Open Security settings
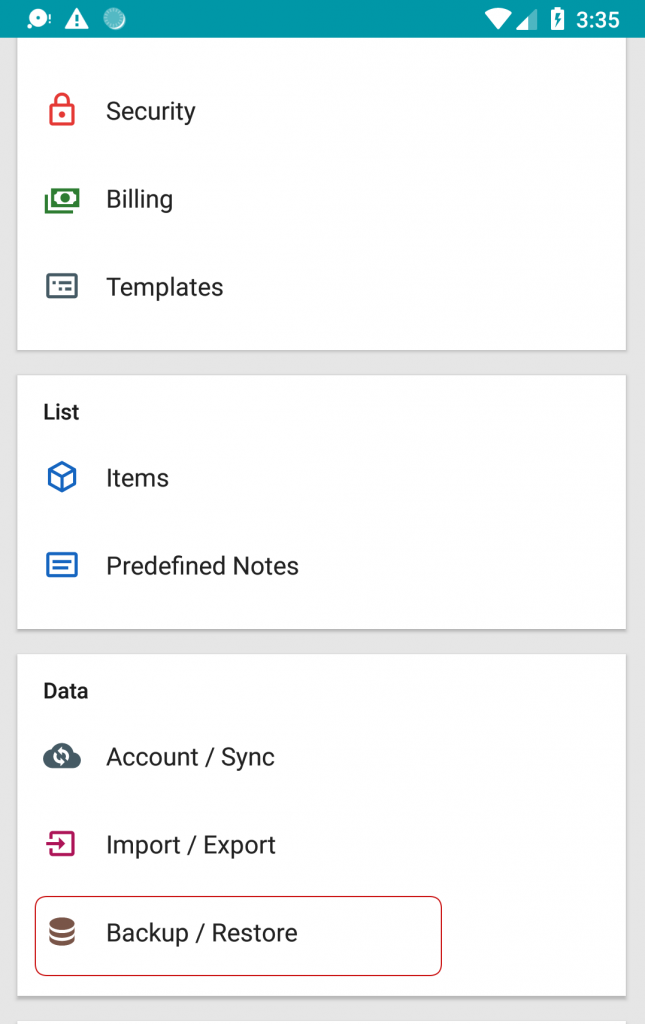 coord(321,111)
